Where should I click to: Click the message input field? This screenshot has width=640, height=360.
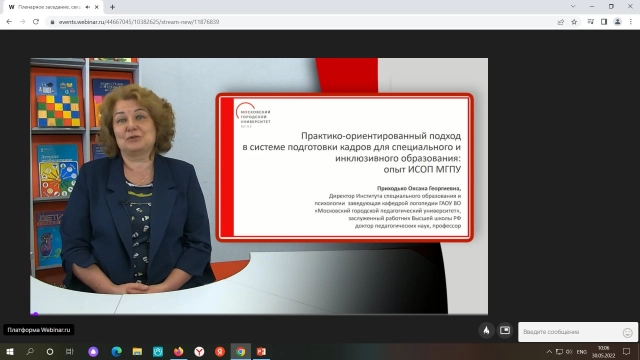pyautogui.click(x=571, y=332)
